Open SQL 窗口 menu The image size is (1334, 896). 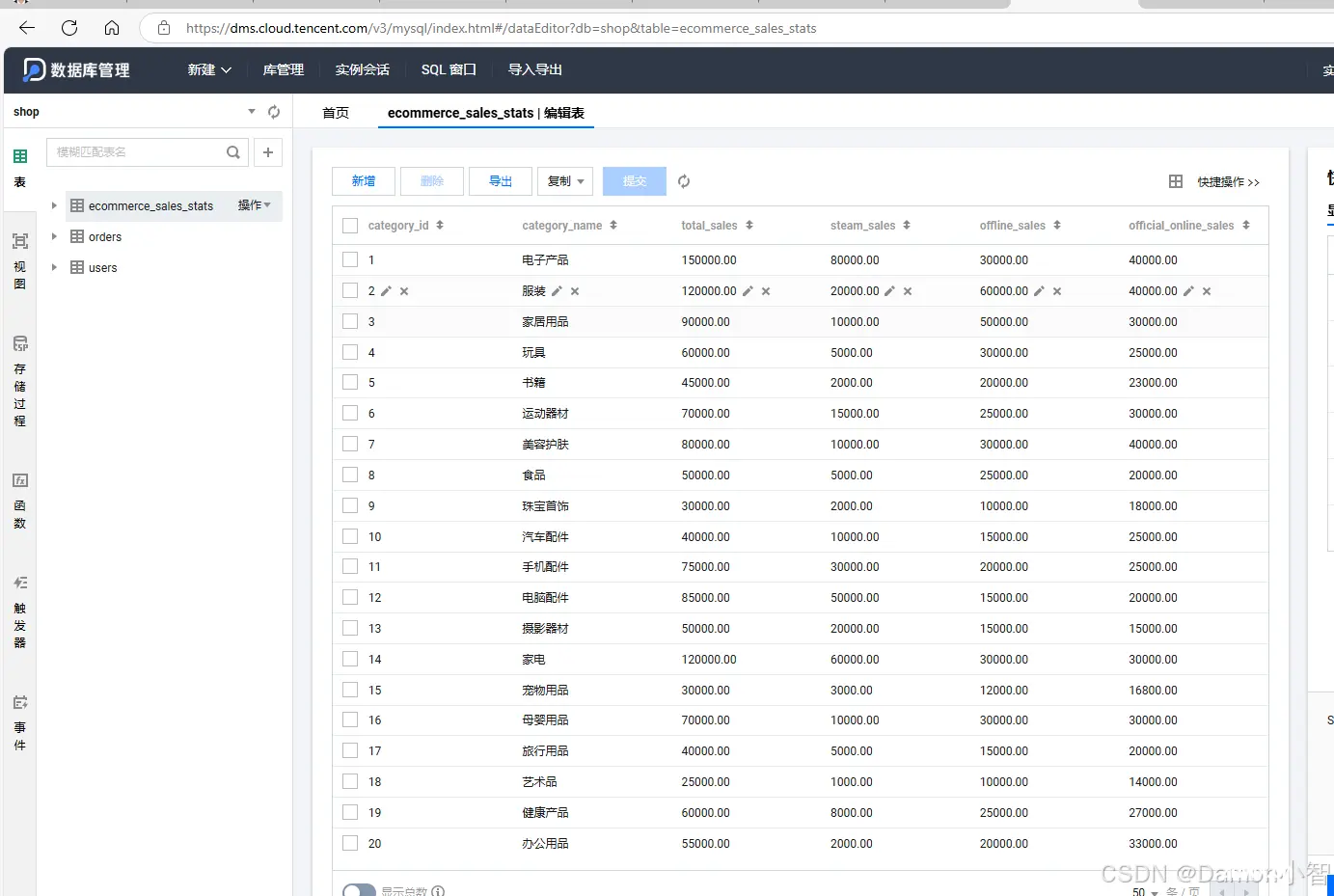click(449, 69)
